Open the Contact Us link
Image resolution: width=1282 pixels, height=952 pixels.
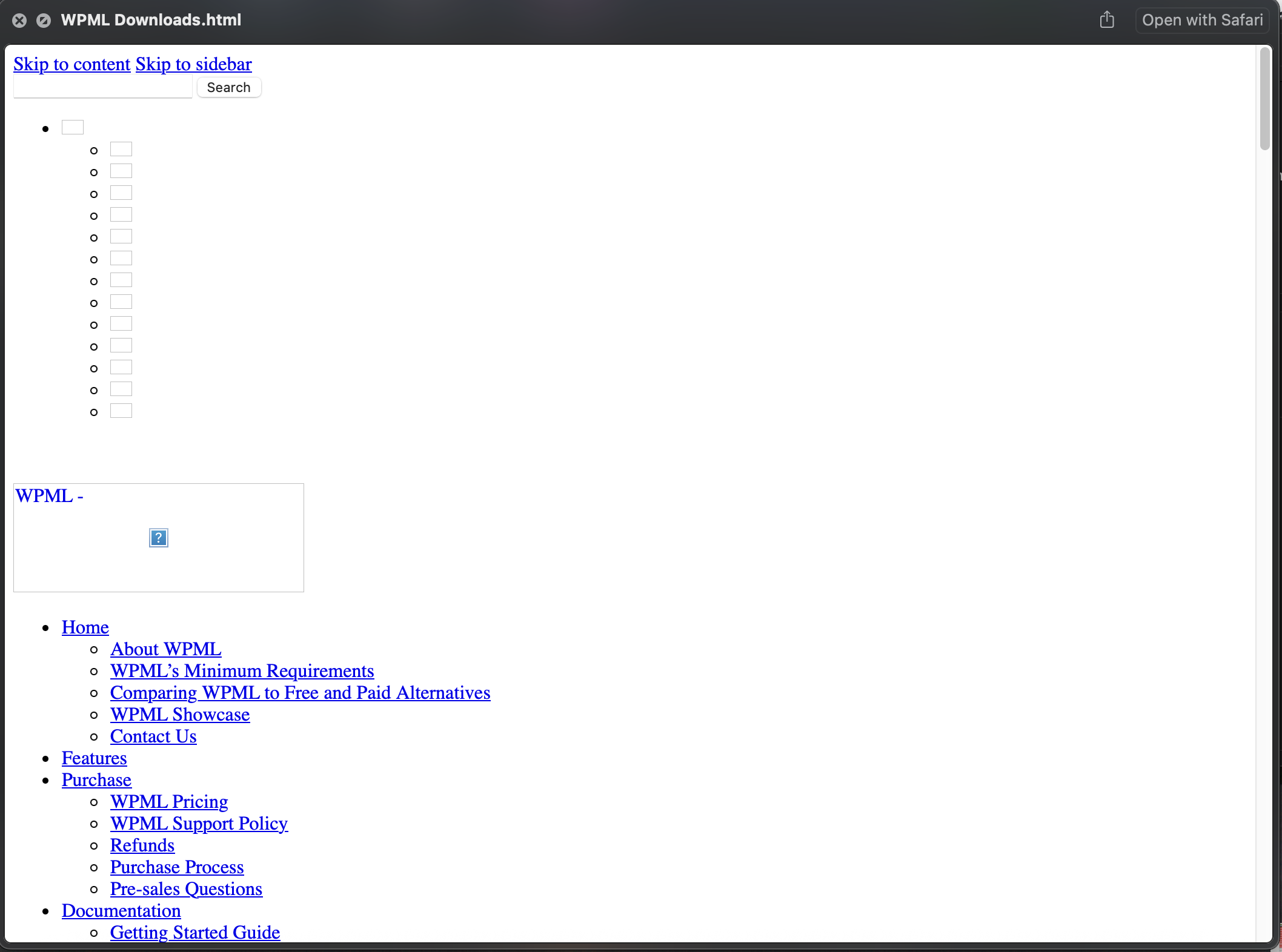point(153,736)
